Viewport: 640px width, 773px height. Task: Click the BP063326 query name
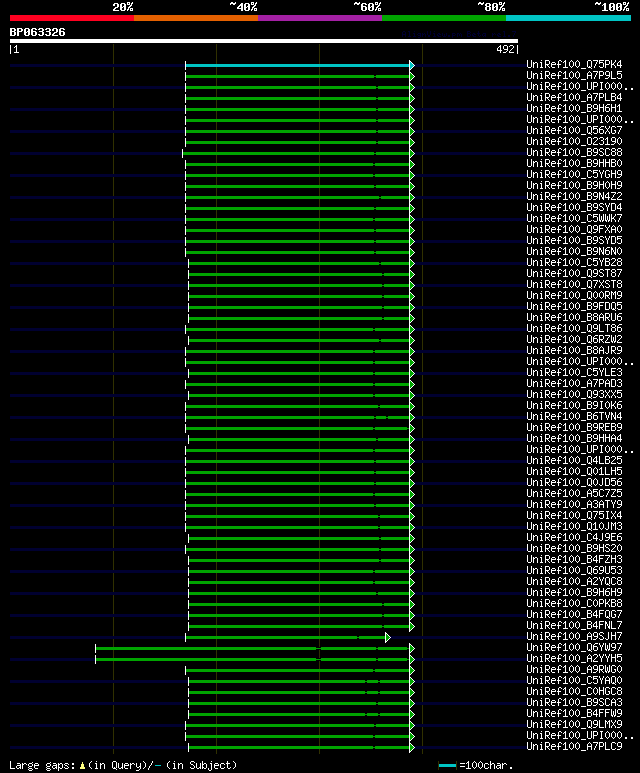point(37,33)
